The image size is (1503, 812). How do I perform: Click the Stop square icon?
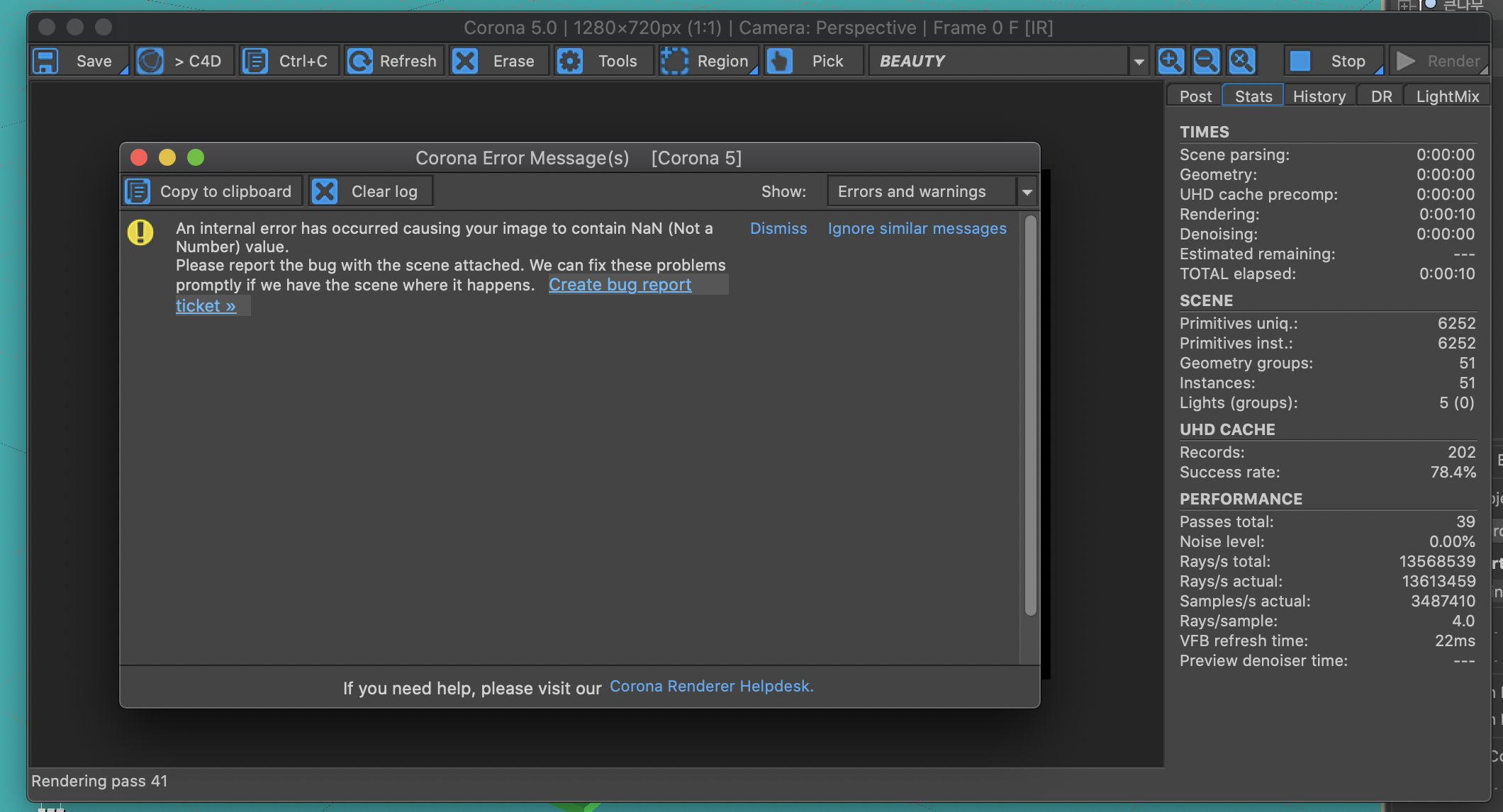pyautogui.click(x=1300, y=61)
